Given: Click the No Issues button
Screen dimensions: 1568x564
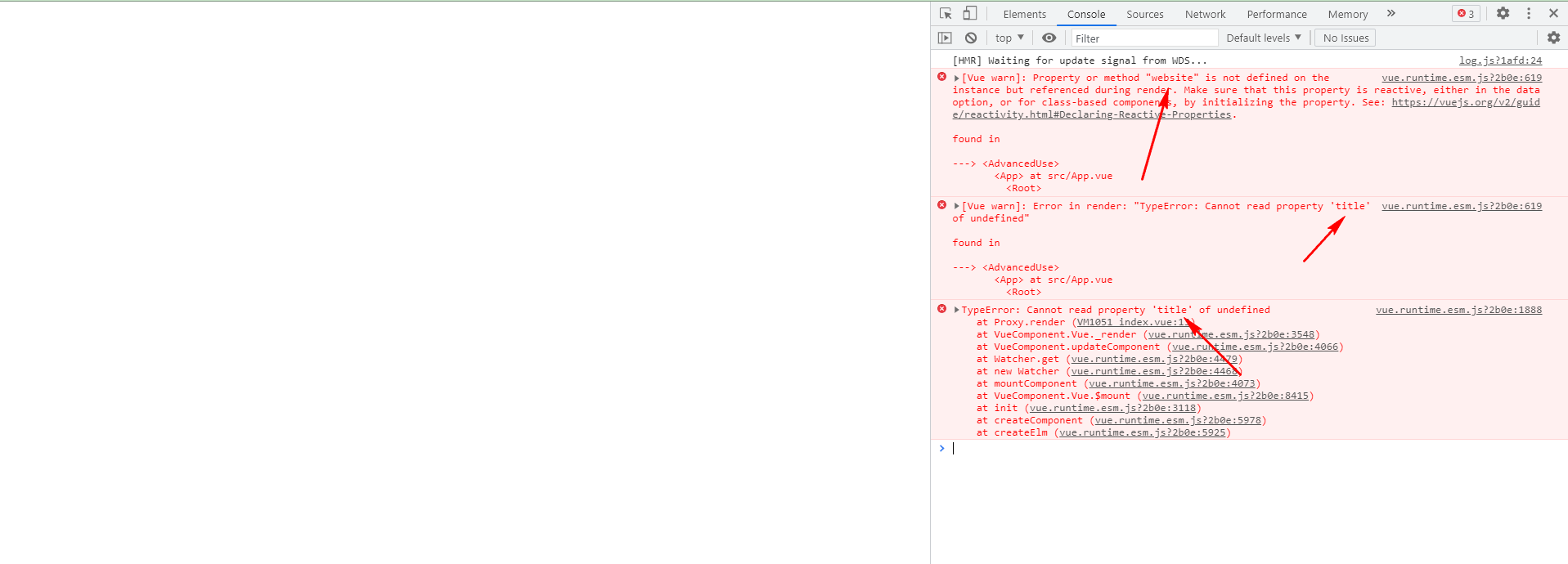Looking at the screenshot, I should [x=1346, y=38].
